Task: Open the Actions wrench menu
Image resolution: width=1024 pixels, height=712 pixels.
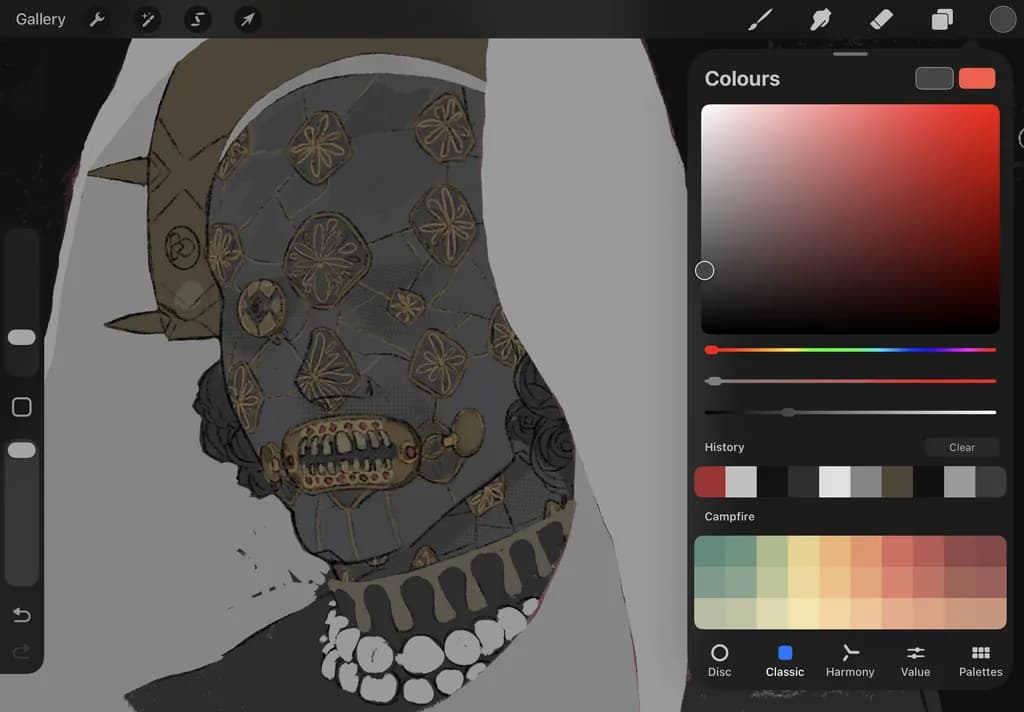Action: [97, 20]
